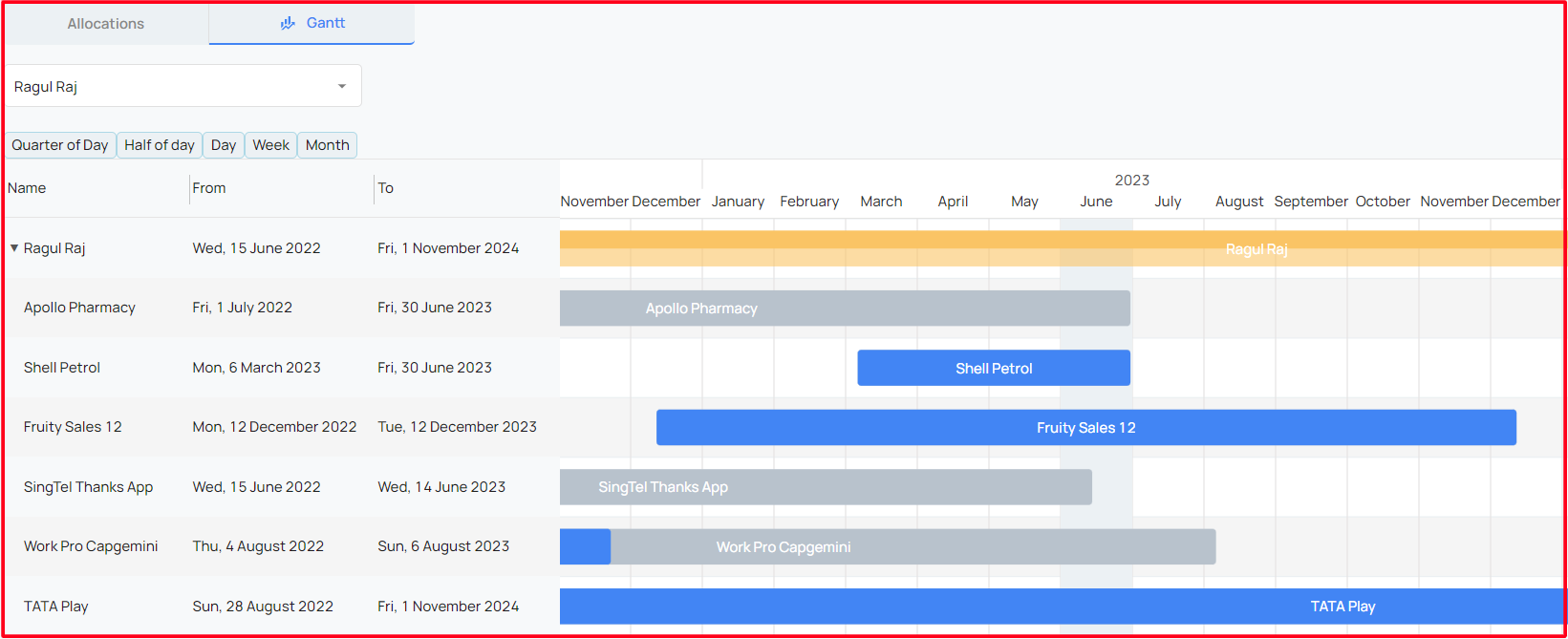
Task: Switch timeline view to Month
Action: click(x=328, y=145)
